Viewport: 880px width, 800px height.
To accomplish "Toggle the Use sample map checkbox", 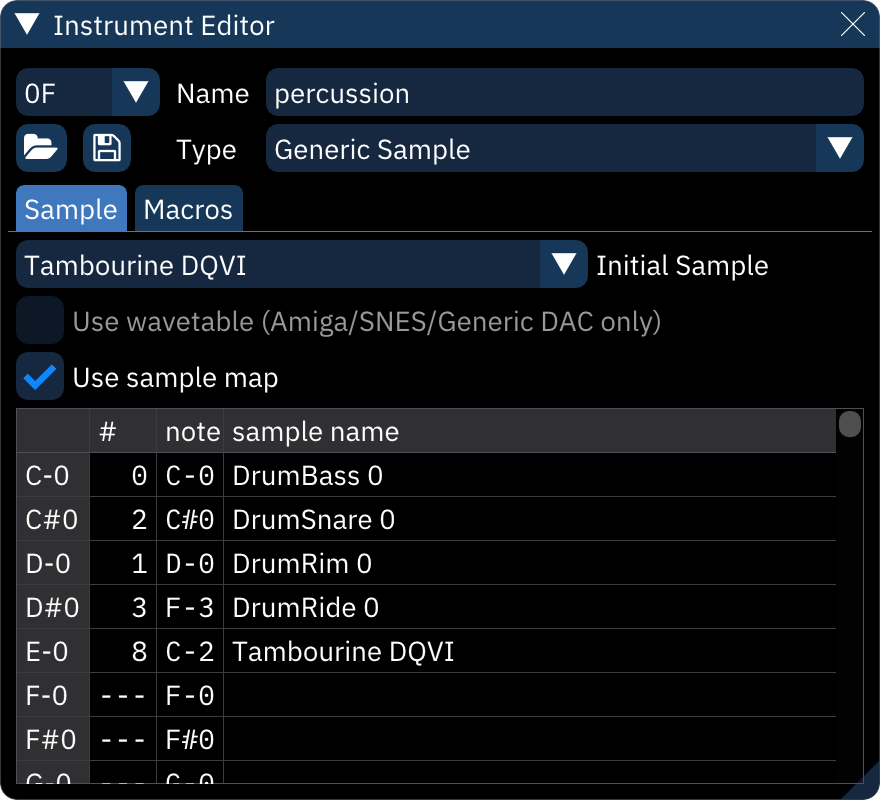I will point(41,377).
